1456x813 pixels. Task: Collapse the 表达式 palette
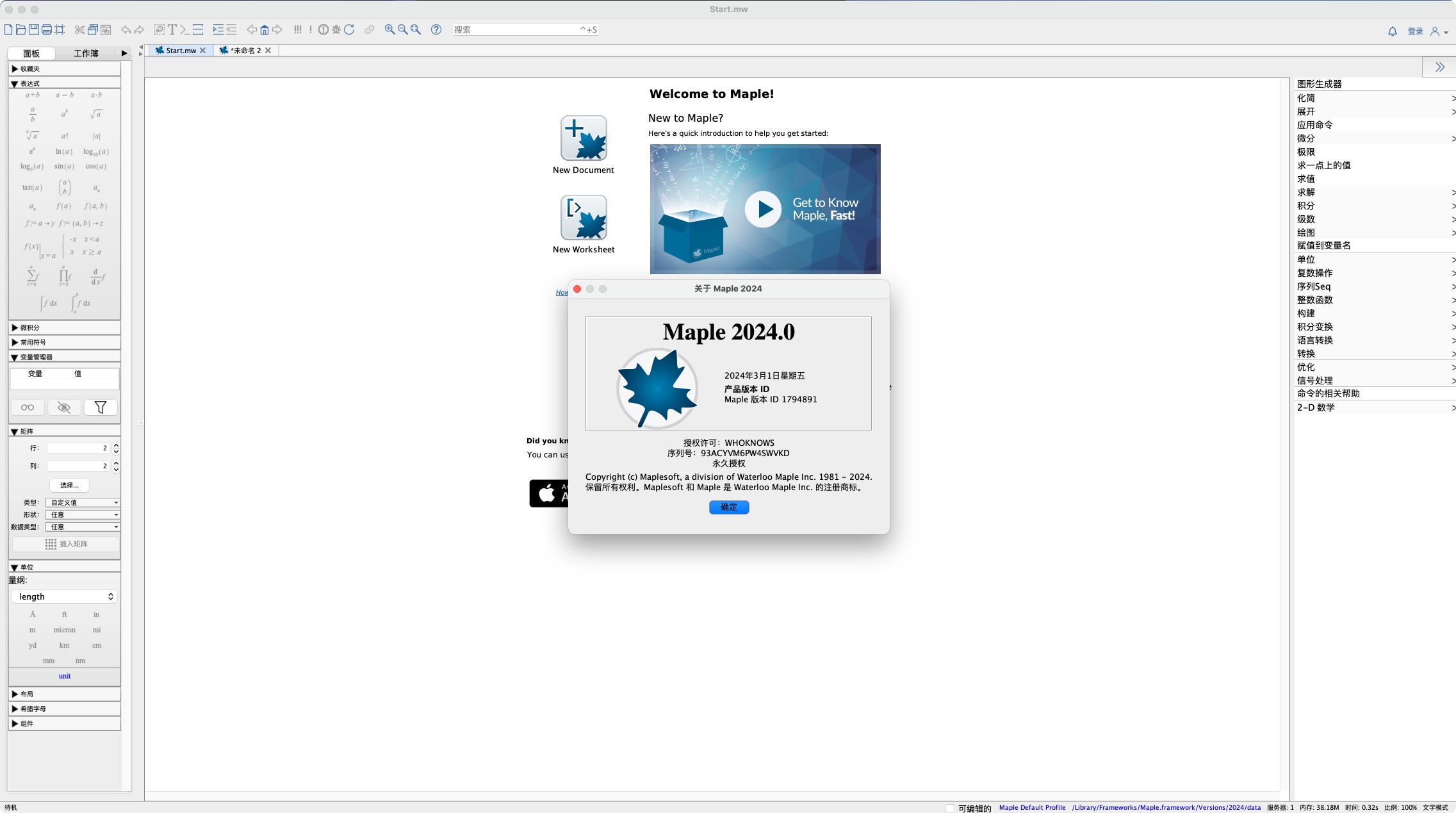click(x=64, y=83)
